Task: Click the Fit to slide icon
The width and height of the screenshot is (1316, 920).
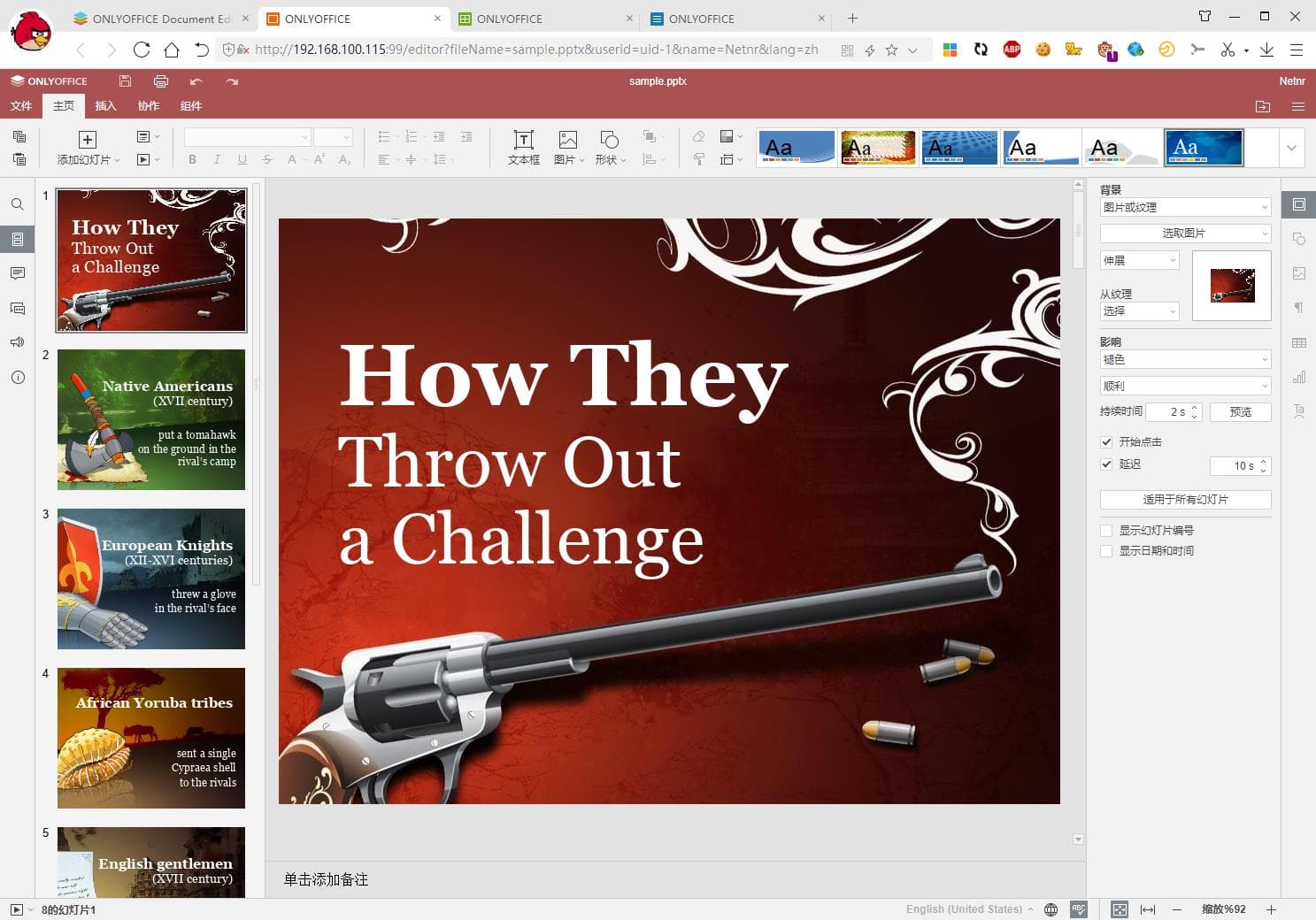Action: tap(1120, 909)
